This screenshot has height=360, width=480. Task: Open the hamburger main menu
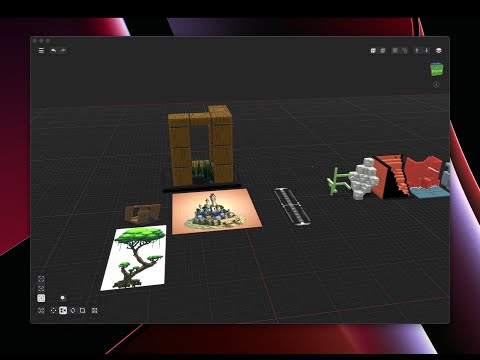tap(41, 51)
